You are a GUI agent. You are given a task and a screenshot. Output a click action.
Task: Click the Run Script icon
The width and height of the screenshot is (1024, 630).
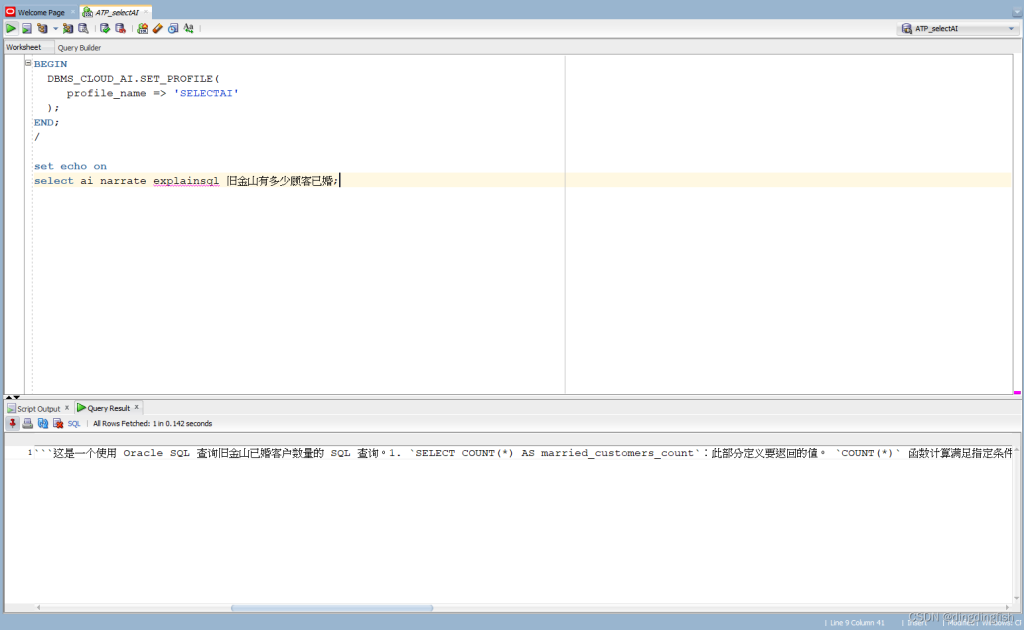(x=27, y=28)
